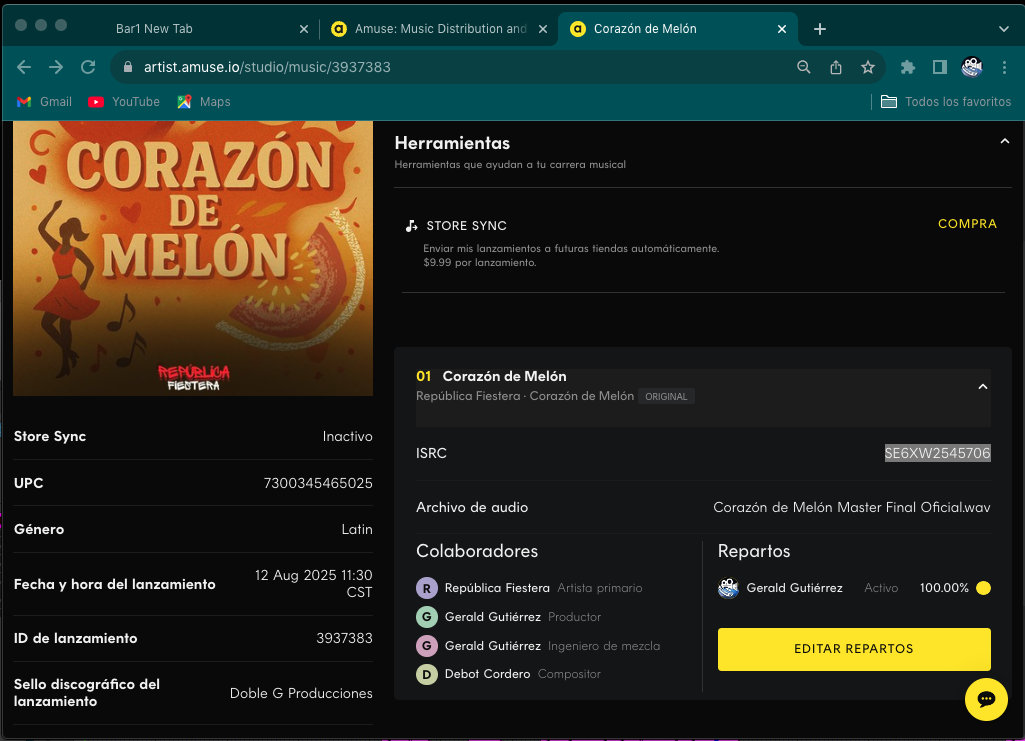
Task: Click the Herramientas heading
Action: pos(452,143)
